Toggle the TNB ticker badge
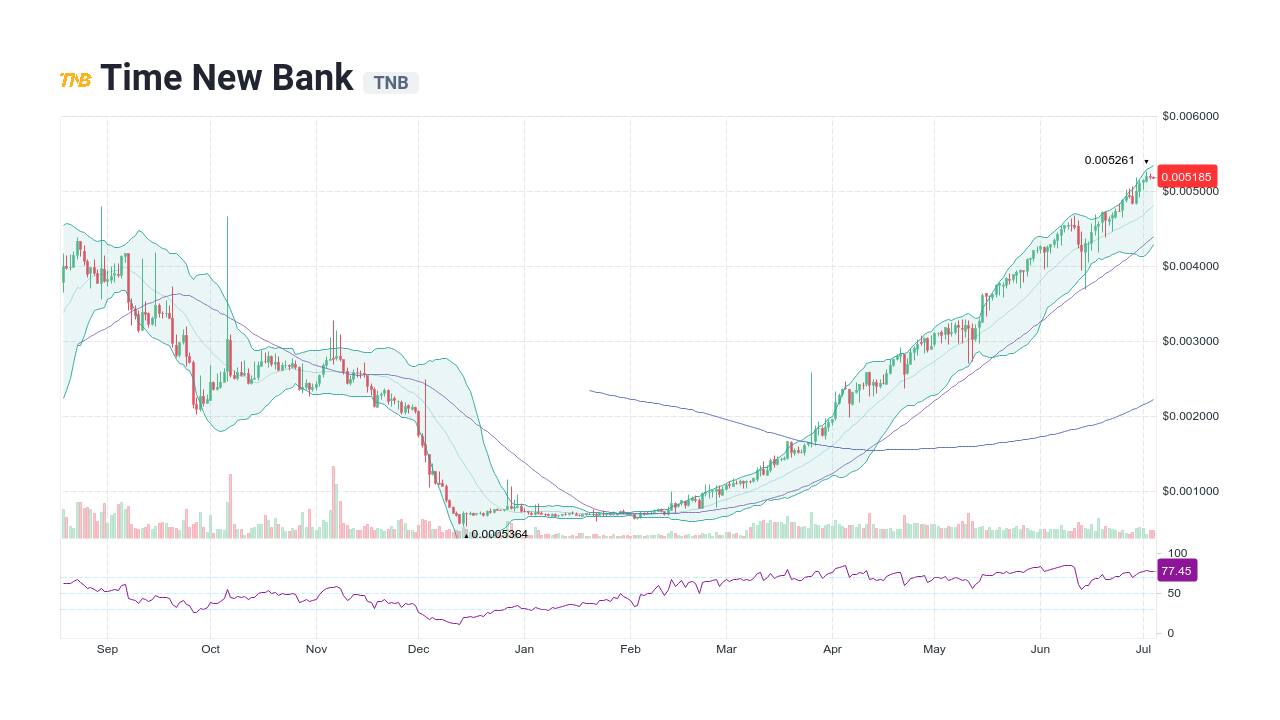The height and width of the screenshot is (720, 1280). coord(392,83)
